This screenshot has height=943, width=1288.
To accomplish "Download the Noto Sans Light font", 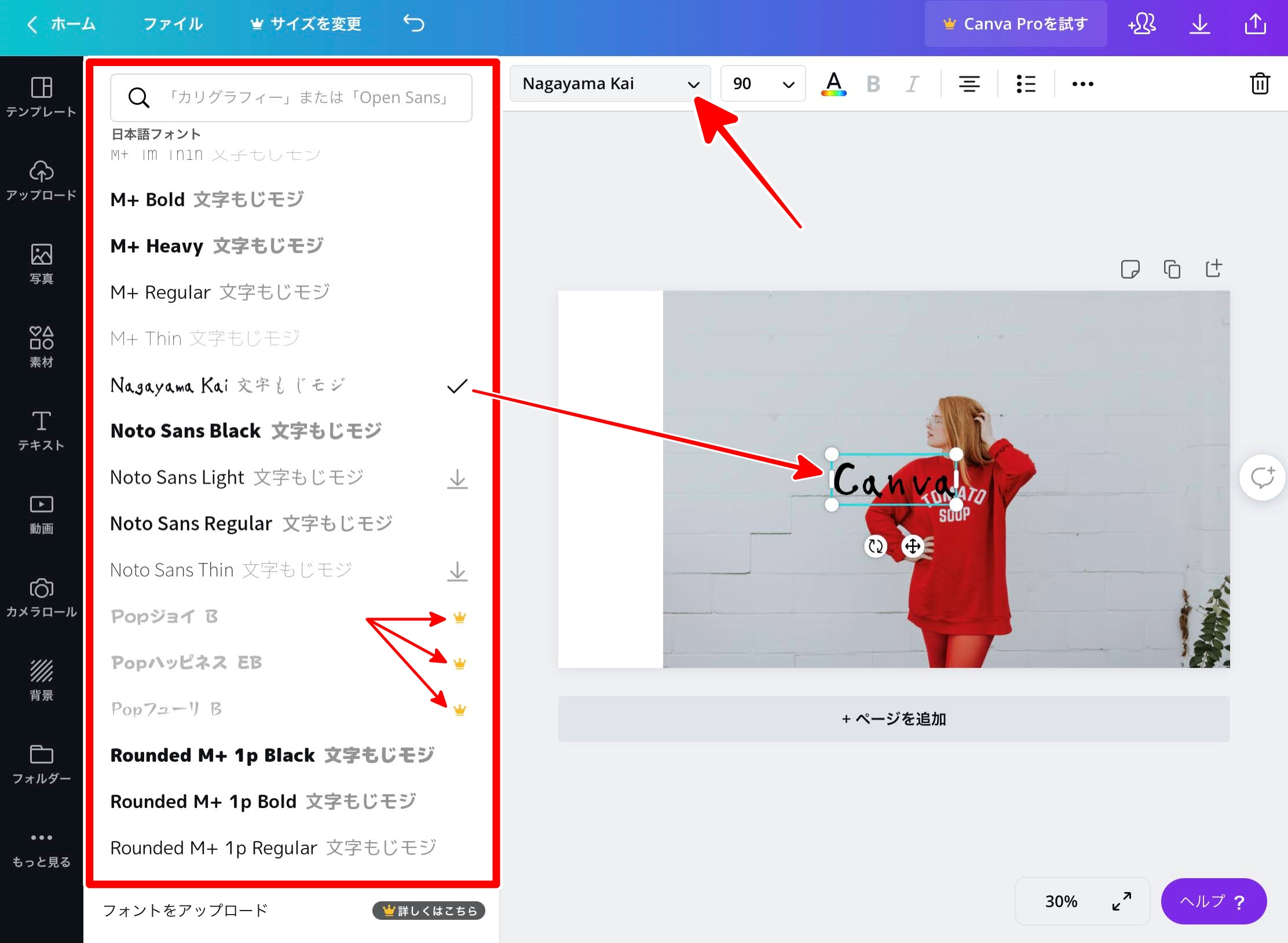I will click(x=457, y=478).
